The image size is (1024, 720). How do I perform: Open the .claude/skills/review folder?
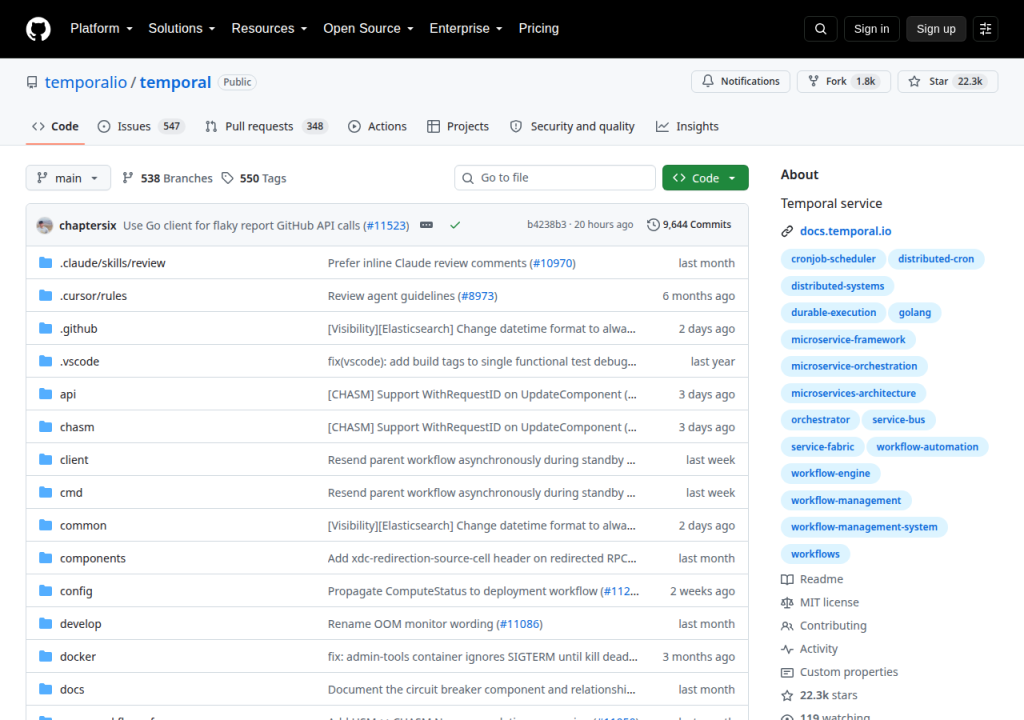(112, 263)
